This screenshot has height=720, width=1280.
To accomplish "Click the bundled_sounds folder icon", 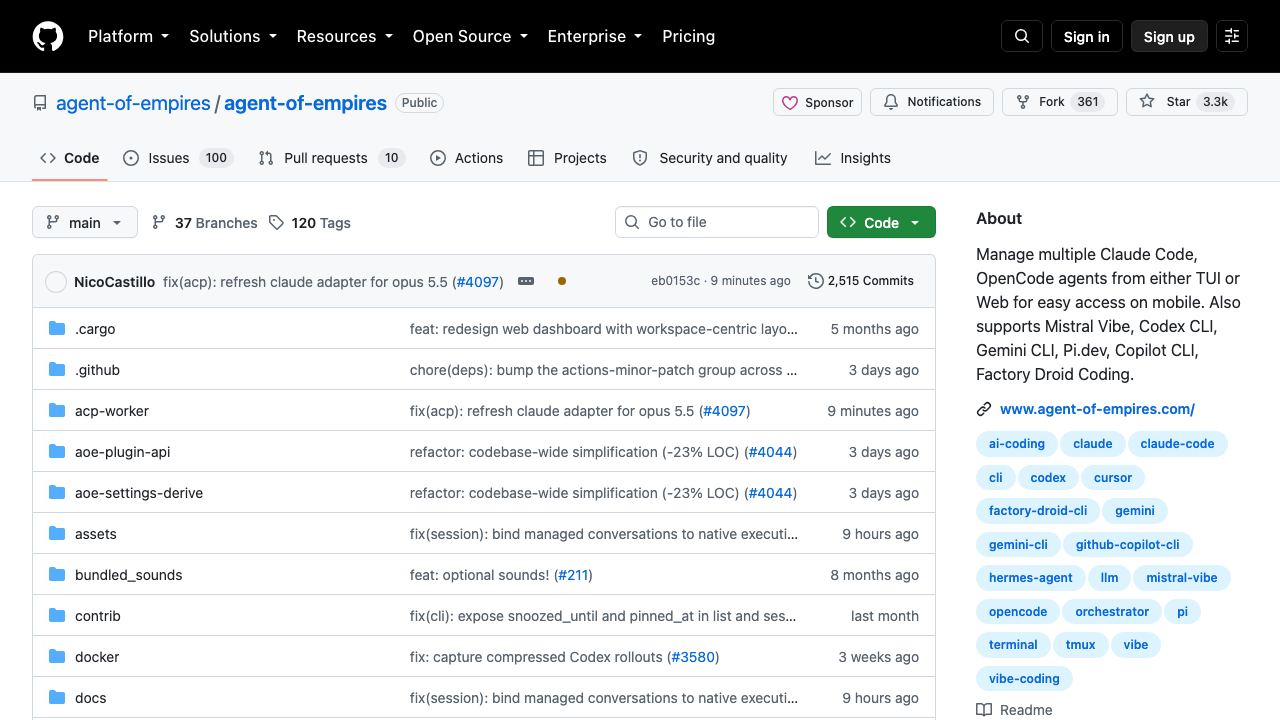I will coord(57,574).
